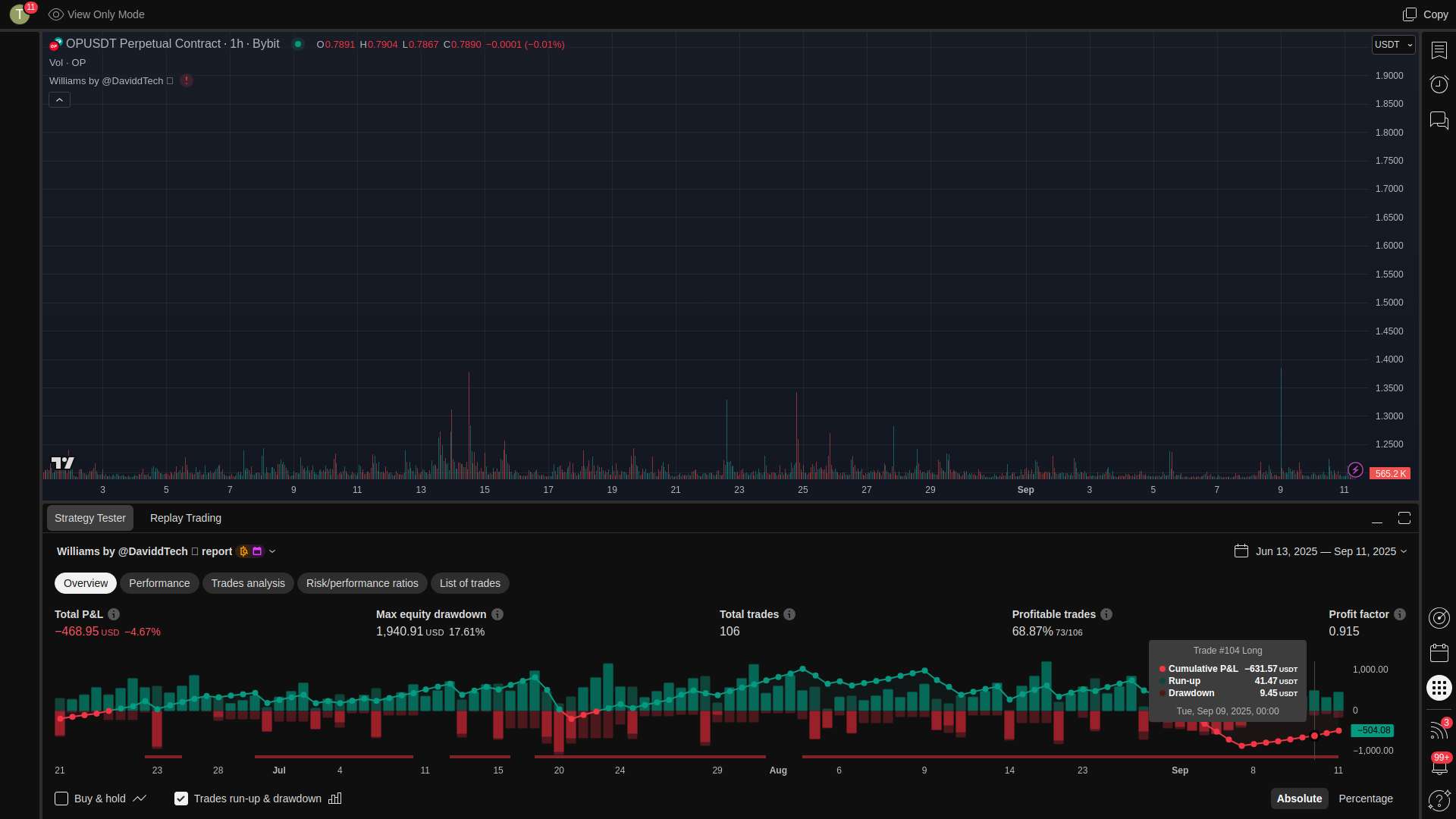
Task: Switch to the Replay Trading tab
Action: click(186, 518)
